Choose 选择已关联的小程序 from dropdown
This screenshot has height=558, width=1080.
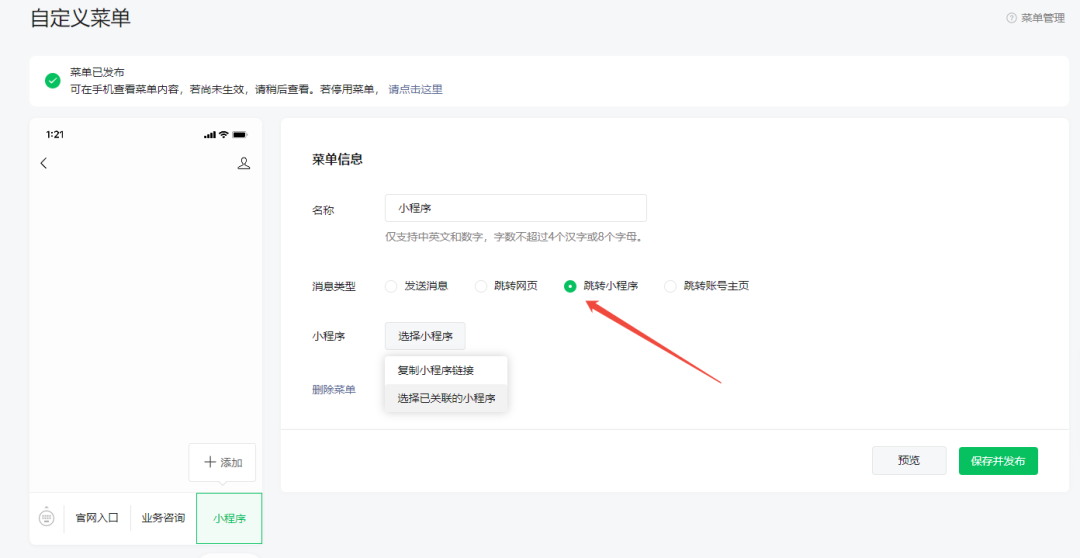pyautogui.click(x=446, y=398)
